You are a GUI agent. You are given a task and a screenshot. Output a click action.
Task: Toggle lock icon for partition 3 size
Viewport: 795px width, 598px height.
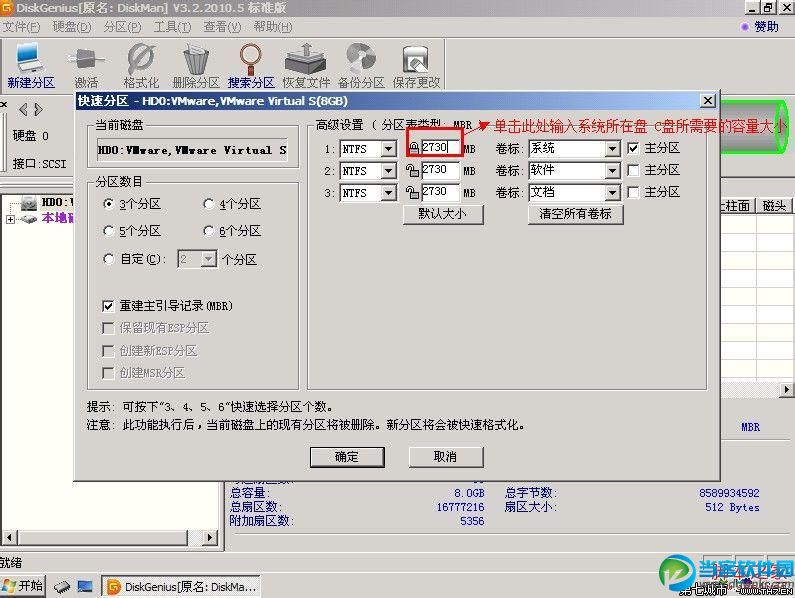point(412,193)
